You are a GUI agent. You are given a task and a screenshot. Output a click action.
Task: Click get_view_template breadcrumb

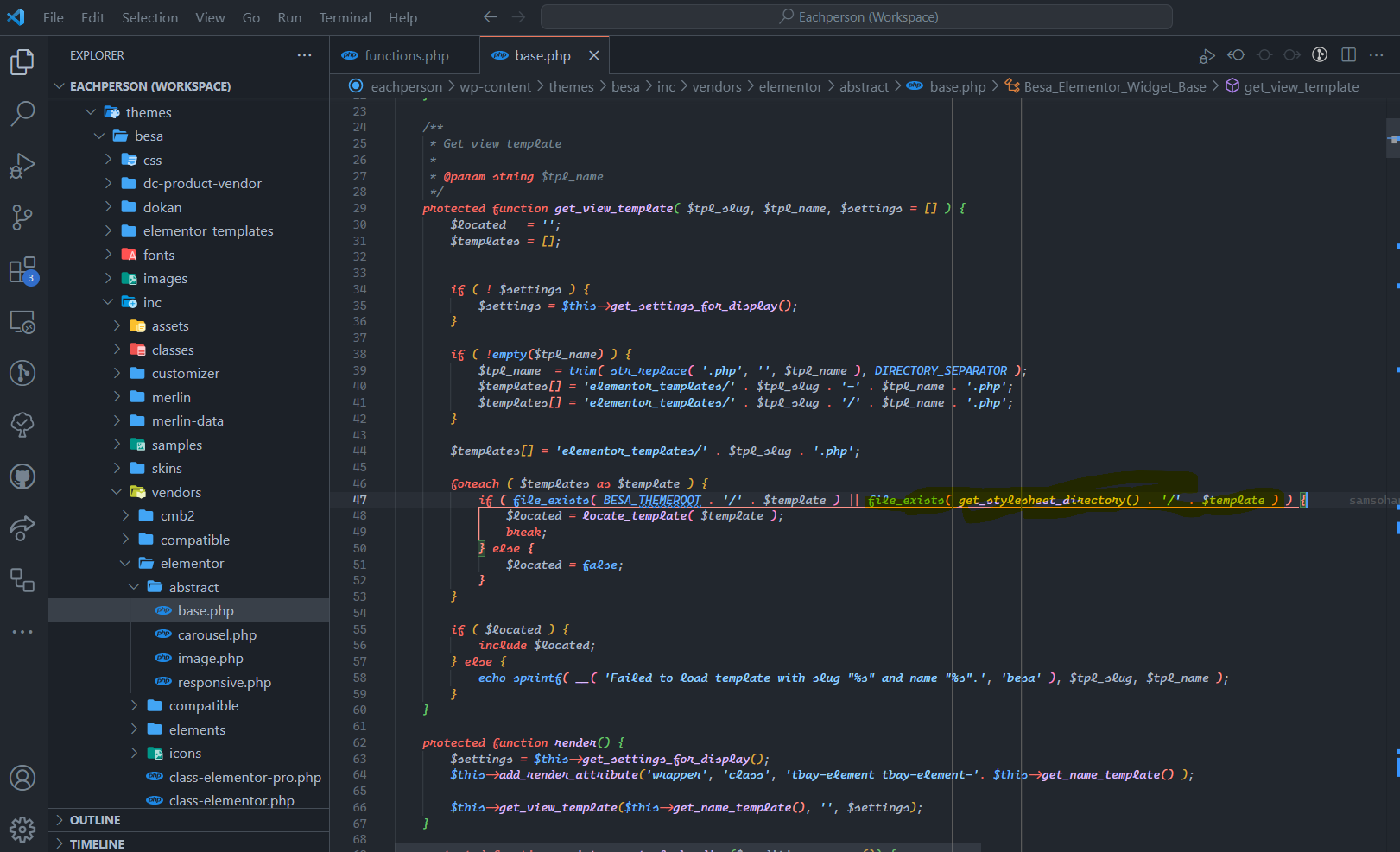coord(1301,86)
